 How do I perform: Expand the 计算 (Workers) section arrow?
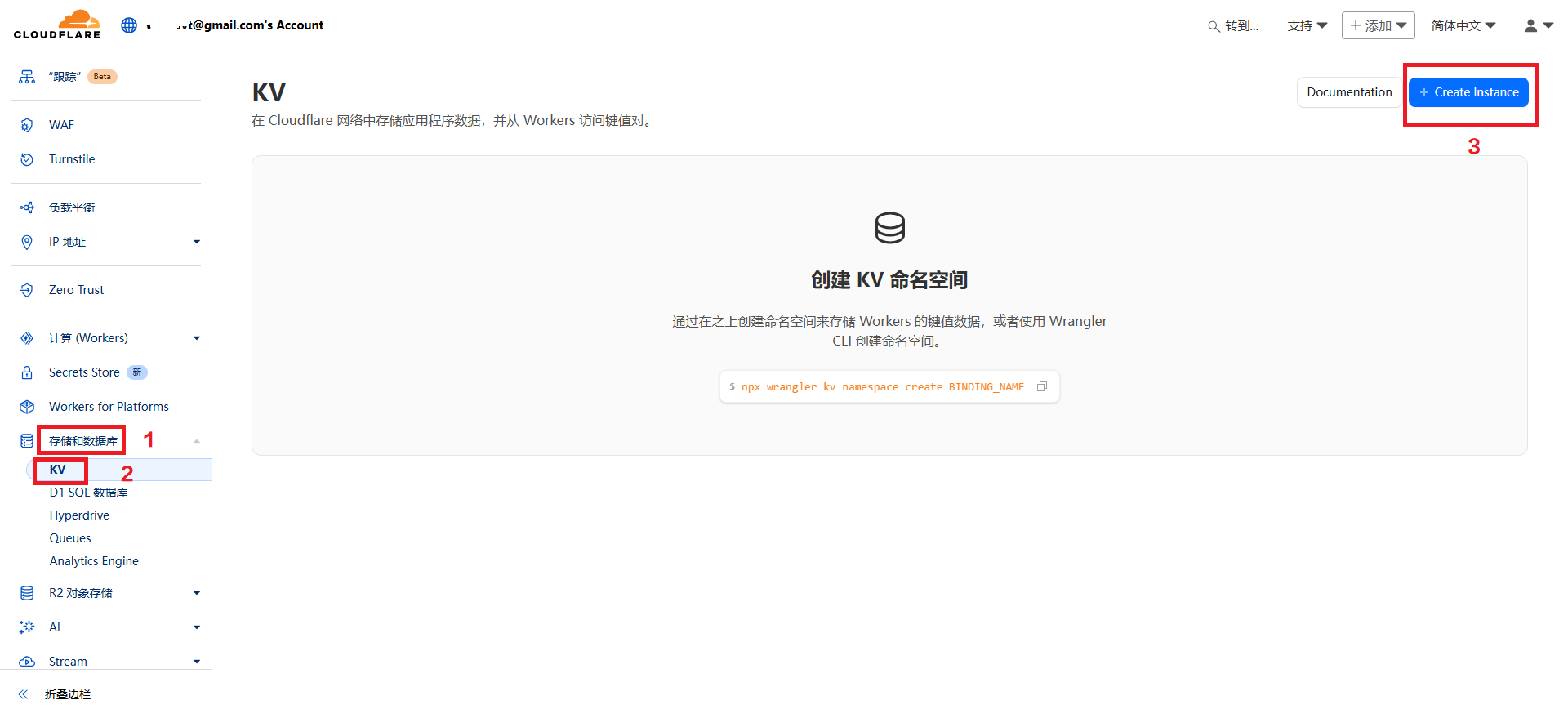click(x=196, y=338)
